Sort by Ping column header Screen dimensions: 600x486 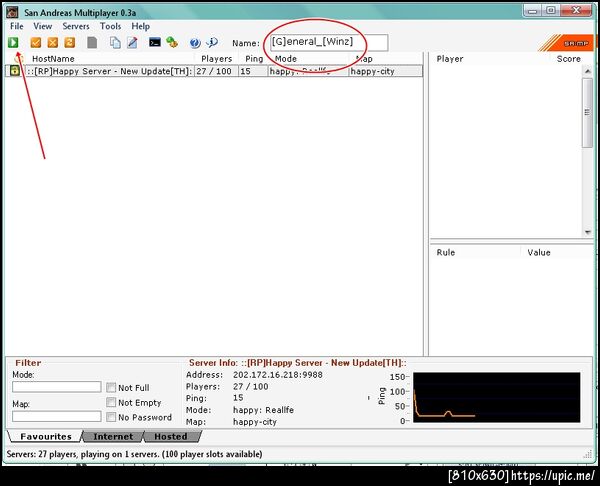[254, 59]
